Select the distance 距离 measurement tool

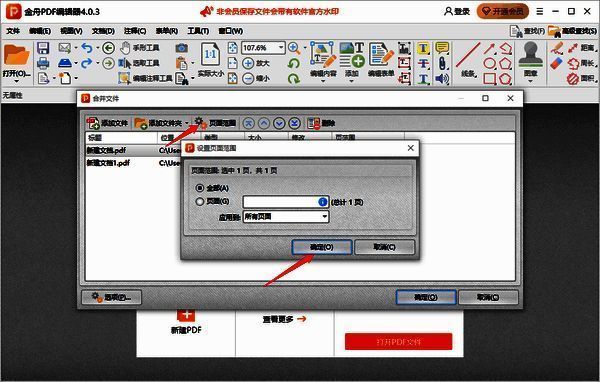[580, 48]
